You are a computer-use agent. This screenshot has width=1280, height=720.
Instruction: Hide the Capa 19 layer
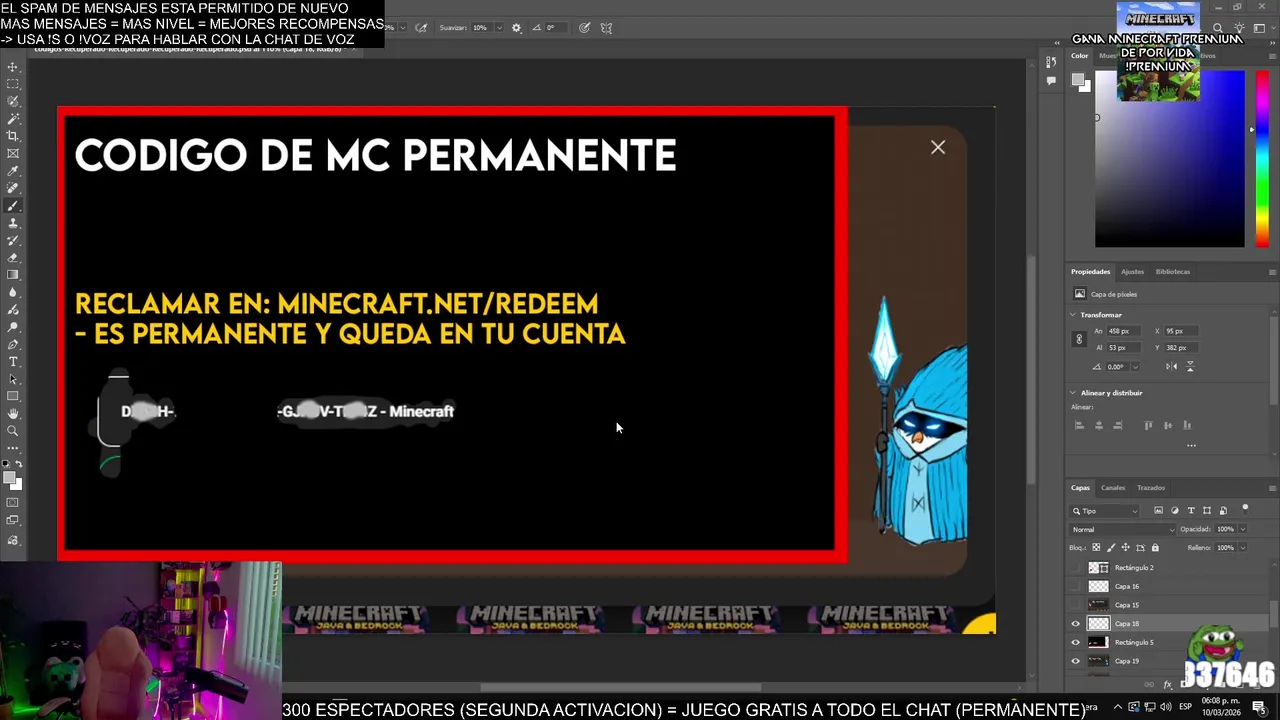tap(1076, 661)
